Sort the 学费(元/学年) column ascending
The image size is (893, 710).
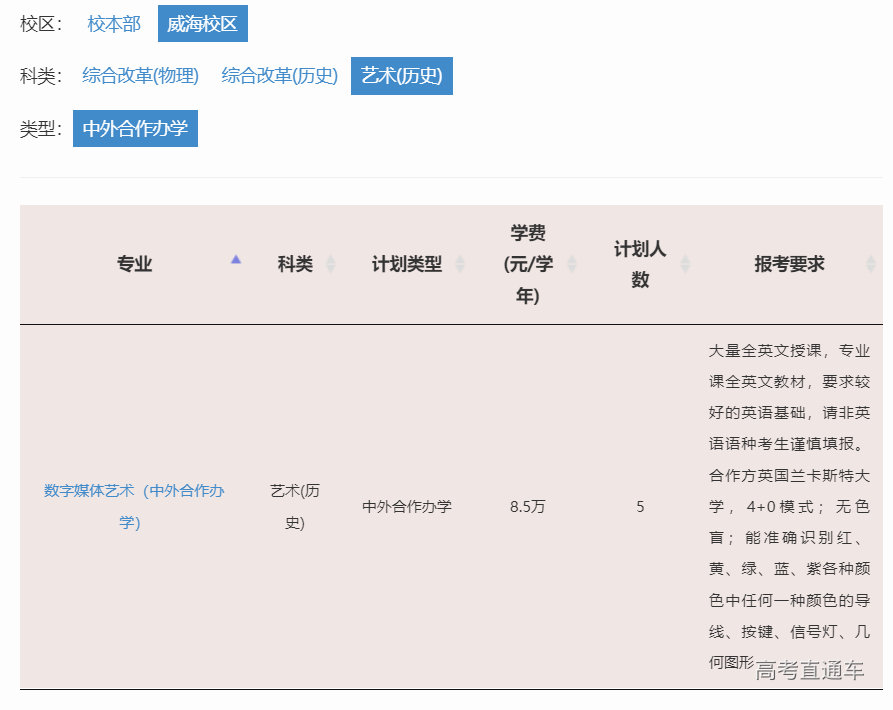pos(571,258)
